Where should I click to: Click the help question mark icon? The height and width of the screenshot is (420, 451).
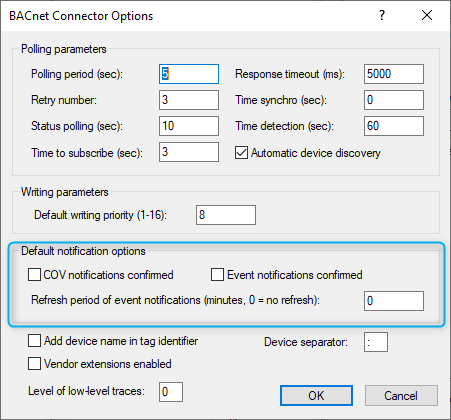382,15
